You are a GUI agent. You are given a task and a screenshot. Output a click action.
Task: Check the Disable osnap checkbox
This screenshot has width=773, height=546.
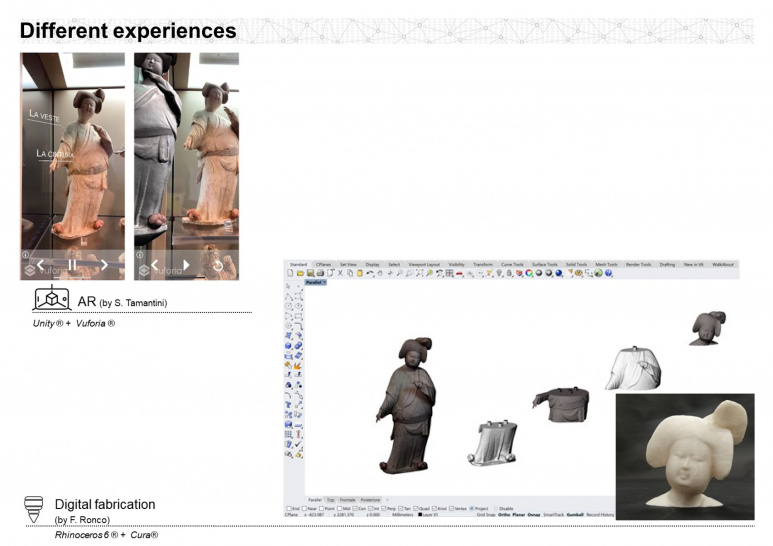tap(496, 509)
